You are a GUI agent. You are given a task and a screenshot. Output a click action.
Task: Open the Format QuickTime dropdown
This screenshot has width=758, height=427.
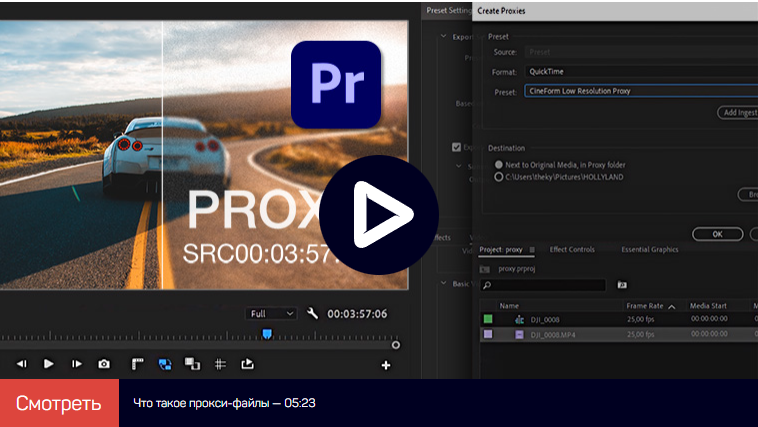(x=636, y=72)
